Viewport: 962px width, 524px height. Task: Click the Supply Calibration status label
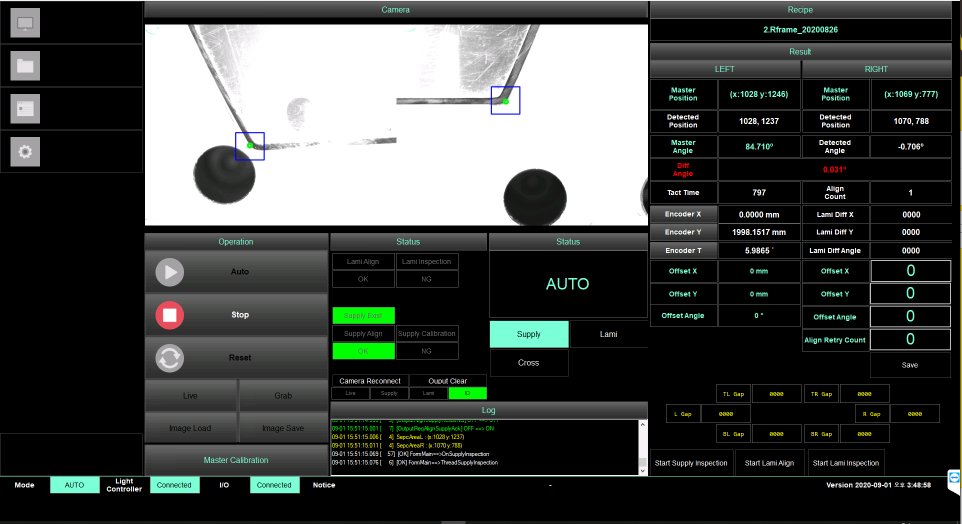tap(426, 334)
